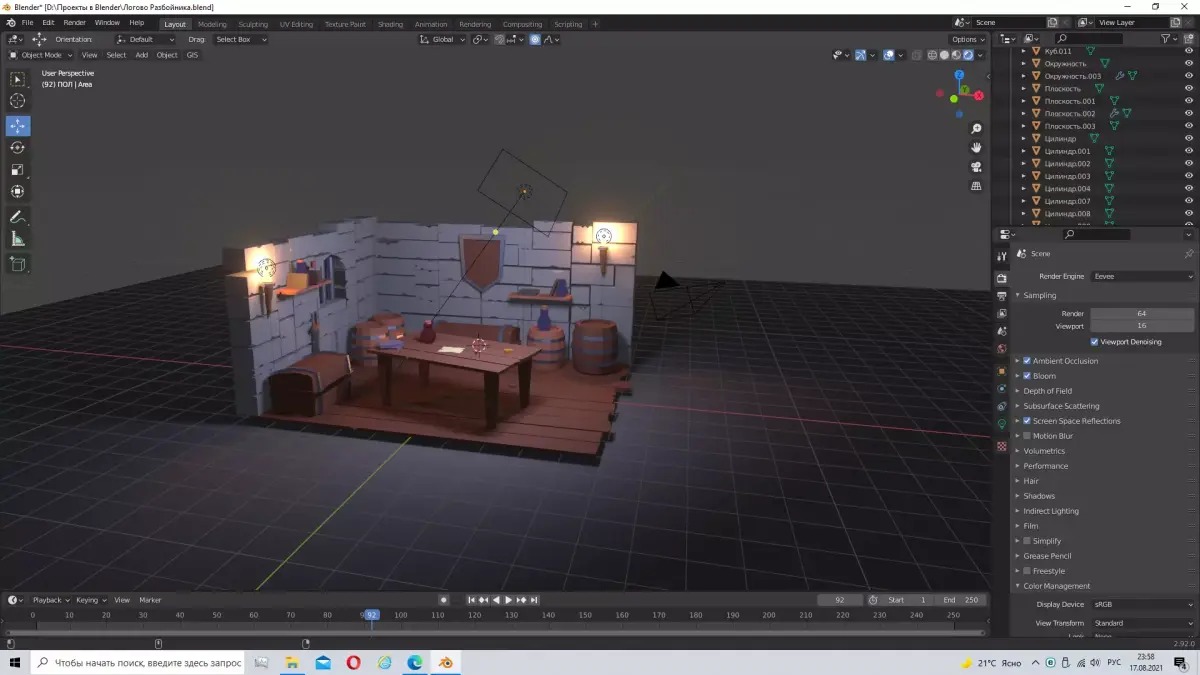Viewport: 1200px width, 675px height.
Task: Open the Render menu
Action: click(x=74, y=22)
